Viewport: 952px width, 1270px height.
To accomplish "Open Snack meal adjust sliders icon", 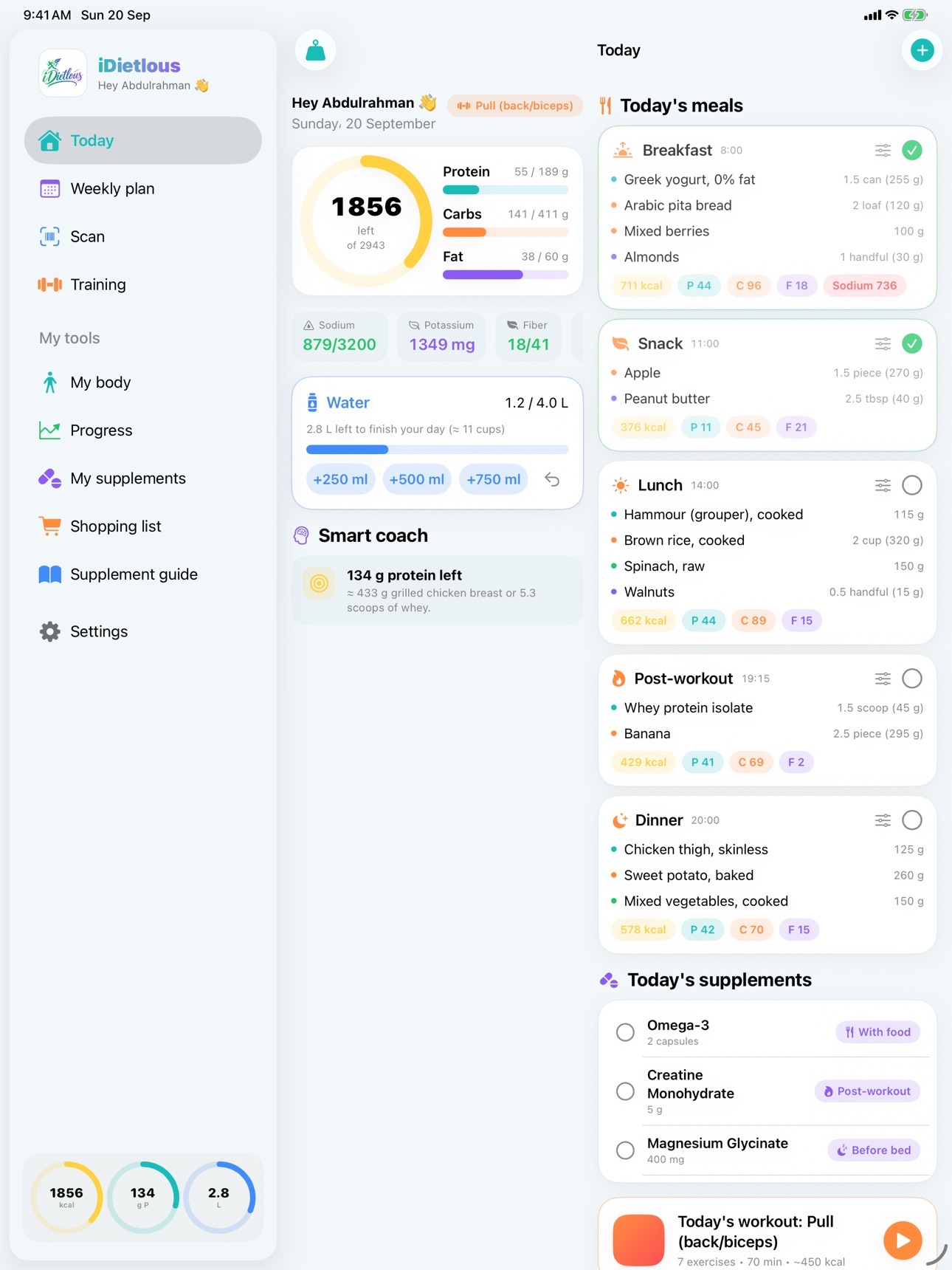I will (883, 344).
